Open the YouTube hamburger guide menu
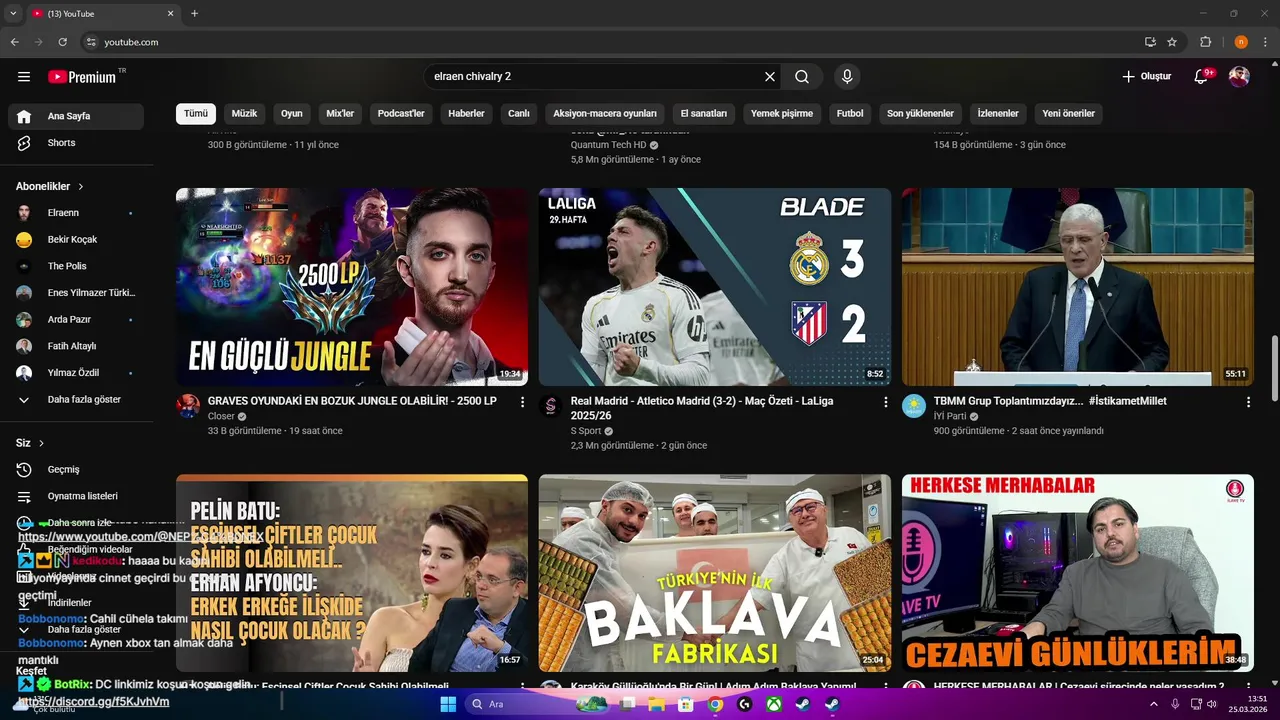The width and height of the screenshot is (1280, 720). coord(24,77)
